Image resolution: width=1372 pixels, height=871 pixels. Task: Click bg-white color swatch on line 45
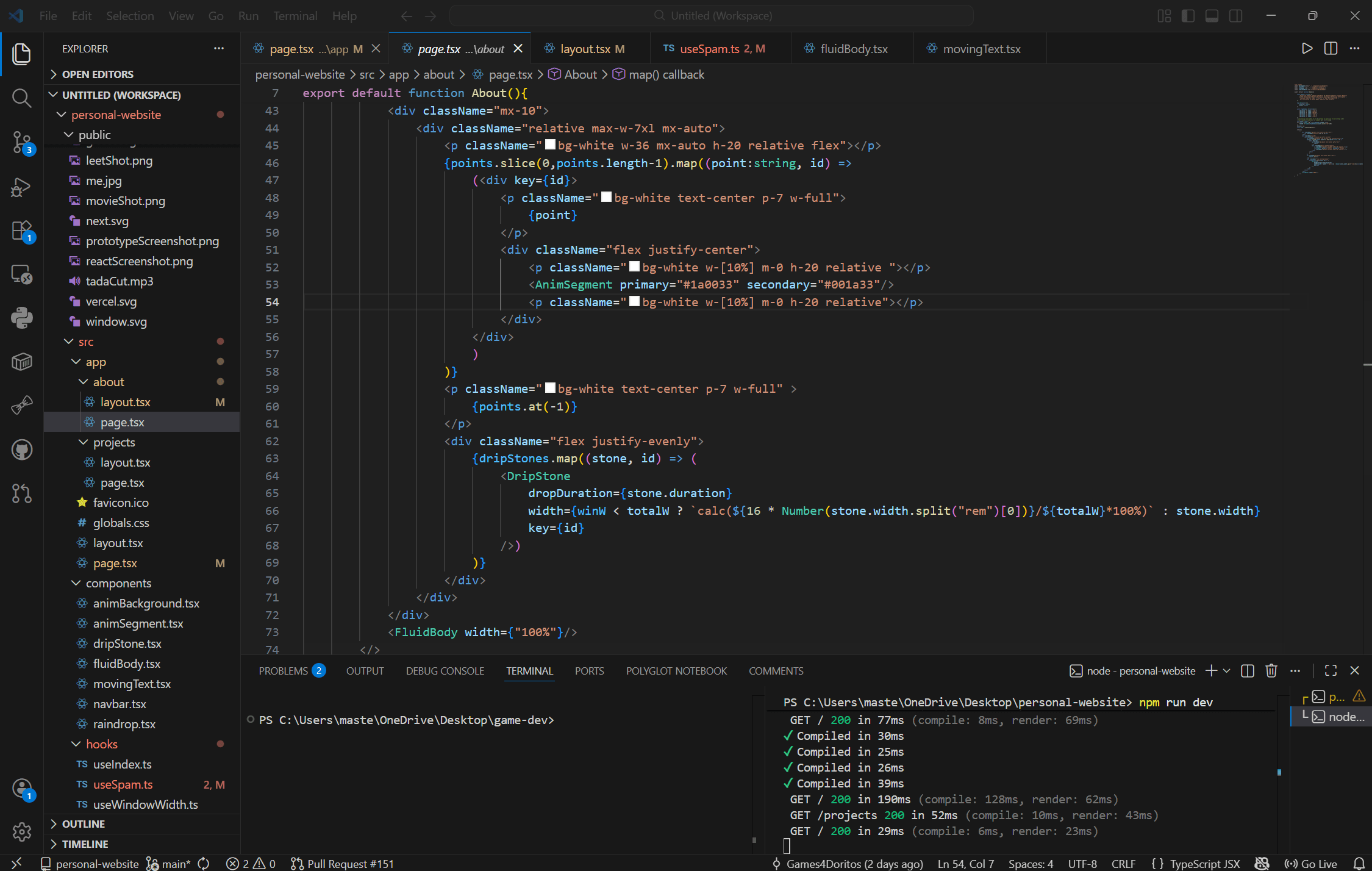coord(550,145)
